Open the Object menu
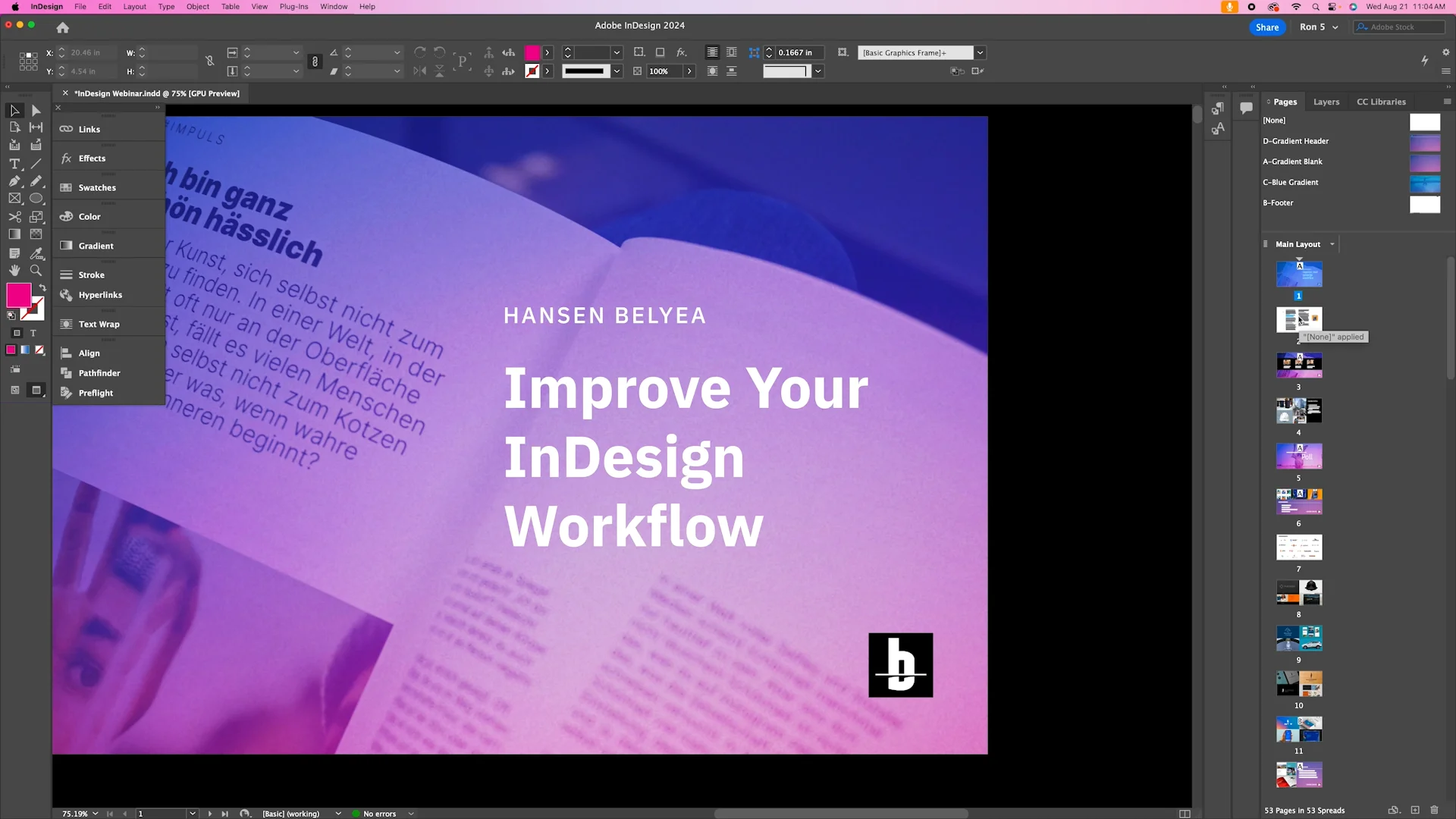1456x819 pixels. [x=197, y=6]
